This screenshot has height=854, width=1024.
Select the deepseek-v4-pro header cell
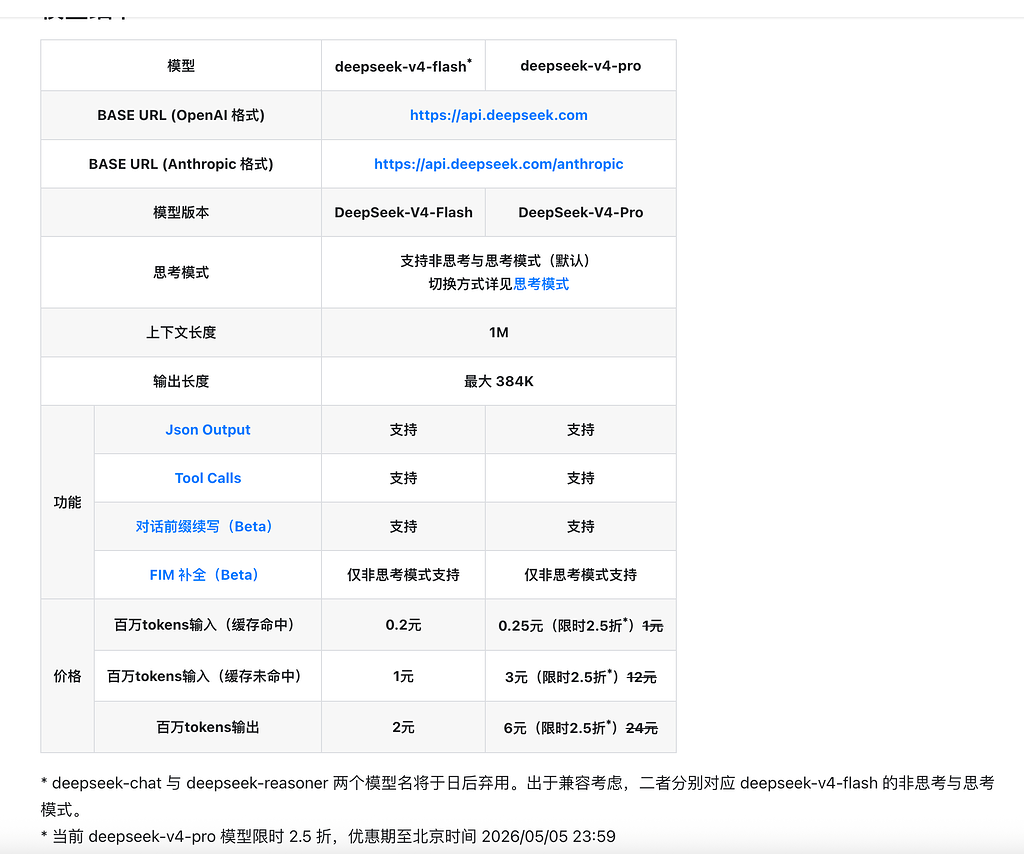(x=581, y=65)
